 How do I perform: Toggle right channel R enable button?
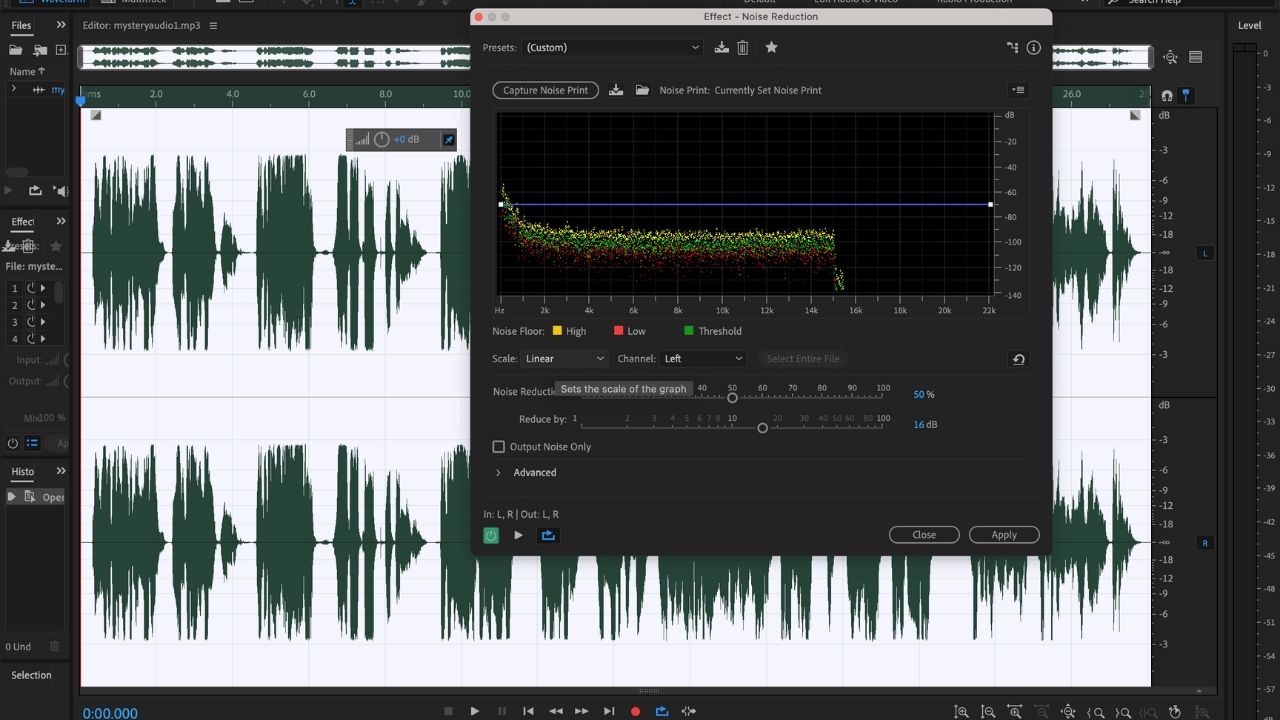[x=1205, y=543]
